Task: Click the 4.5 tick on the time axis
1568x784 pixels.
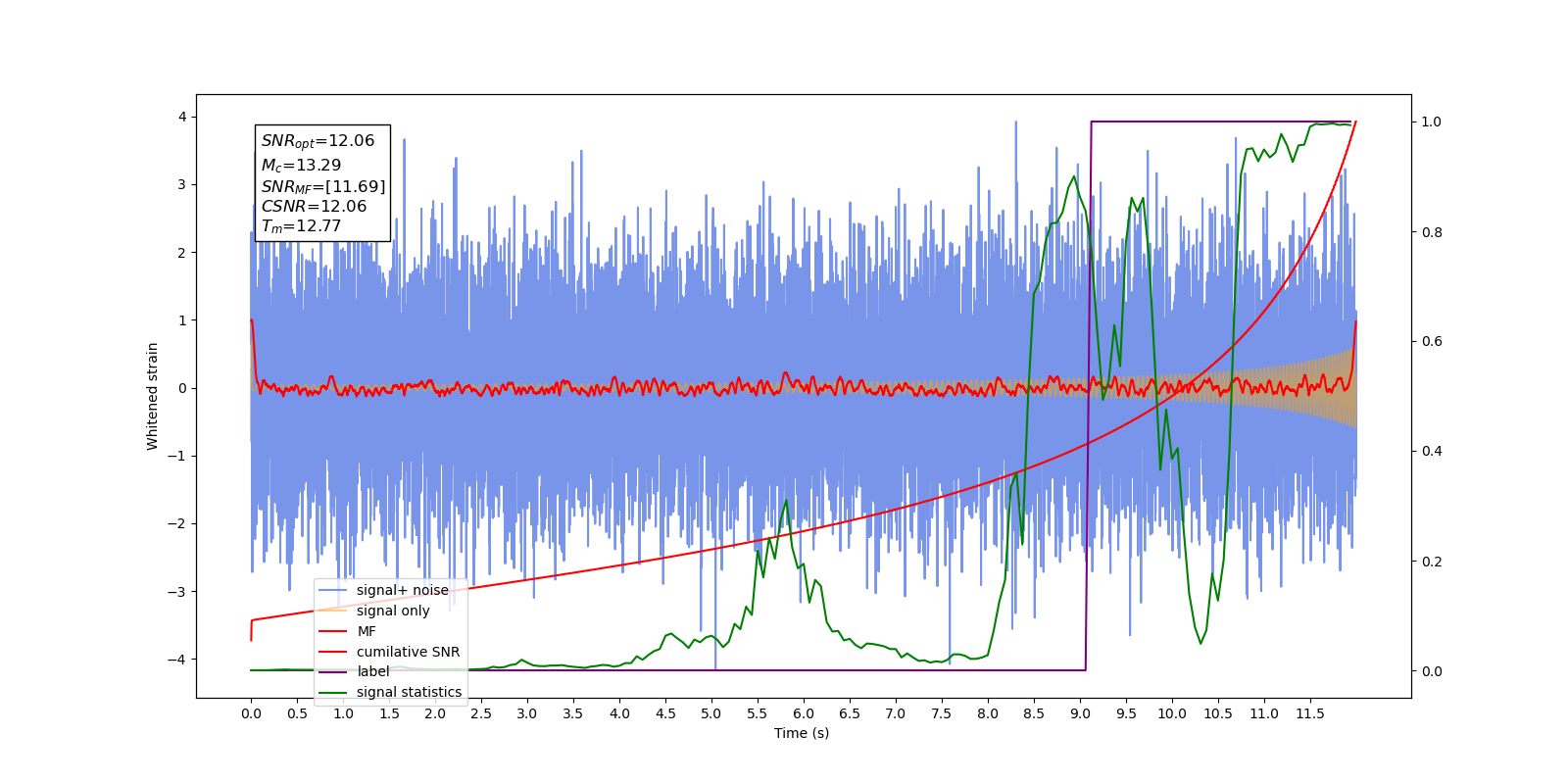Action: click(665, 713)
